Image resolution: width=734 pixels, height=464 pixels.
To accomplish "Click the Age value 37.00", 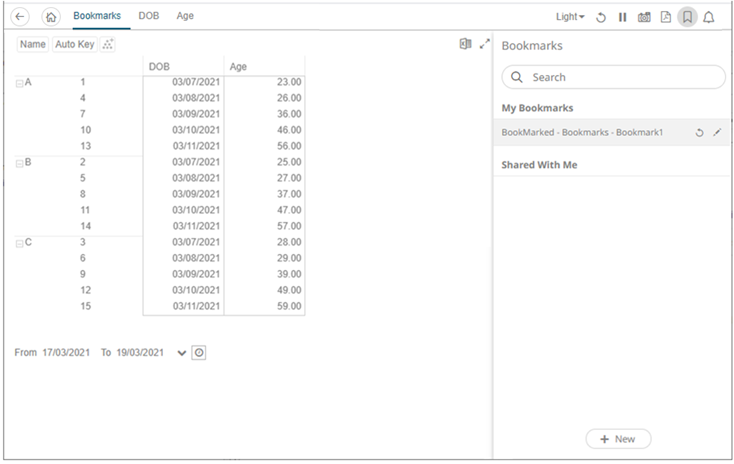I will click(x=289, y=194).
